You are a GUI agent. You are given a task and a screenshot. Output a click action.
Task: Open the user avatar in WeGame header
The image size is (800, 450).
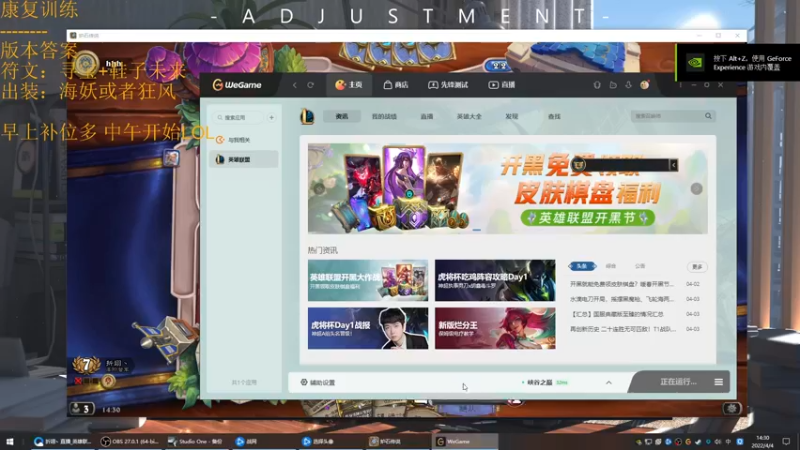(x=645, y=85)
